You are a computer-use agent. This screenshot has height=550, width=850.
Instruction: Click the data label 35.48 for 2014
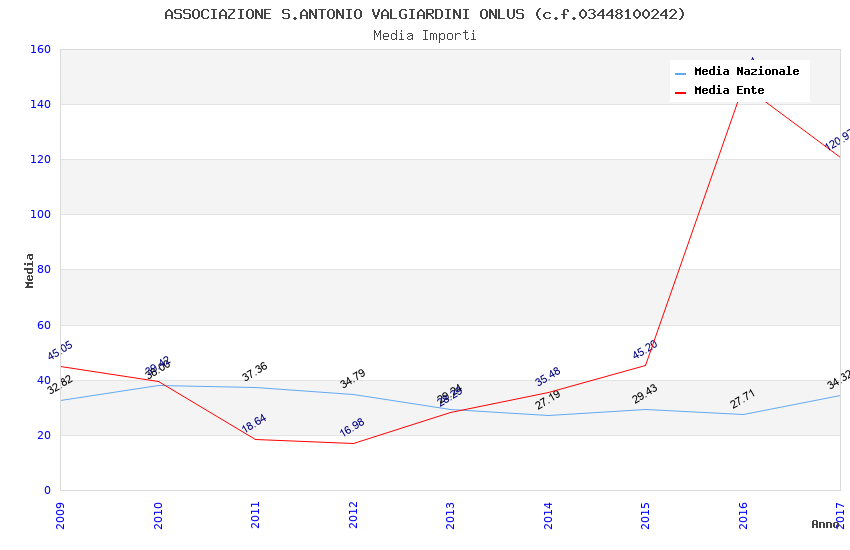548,376
